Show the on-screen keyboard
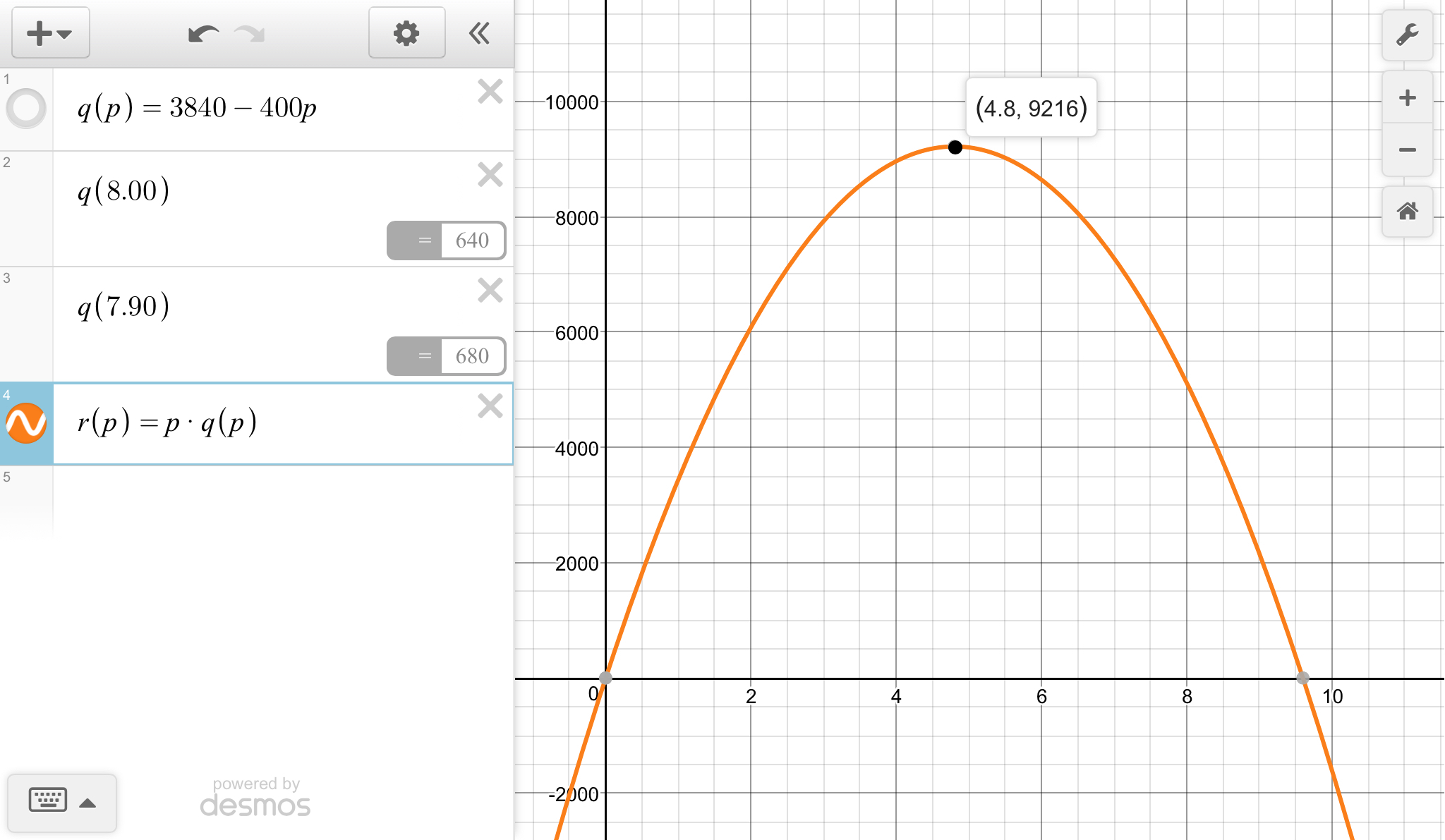The image size is (1445, 840). coord(47,801)
